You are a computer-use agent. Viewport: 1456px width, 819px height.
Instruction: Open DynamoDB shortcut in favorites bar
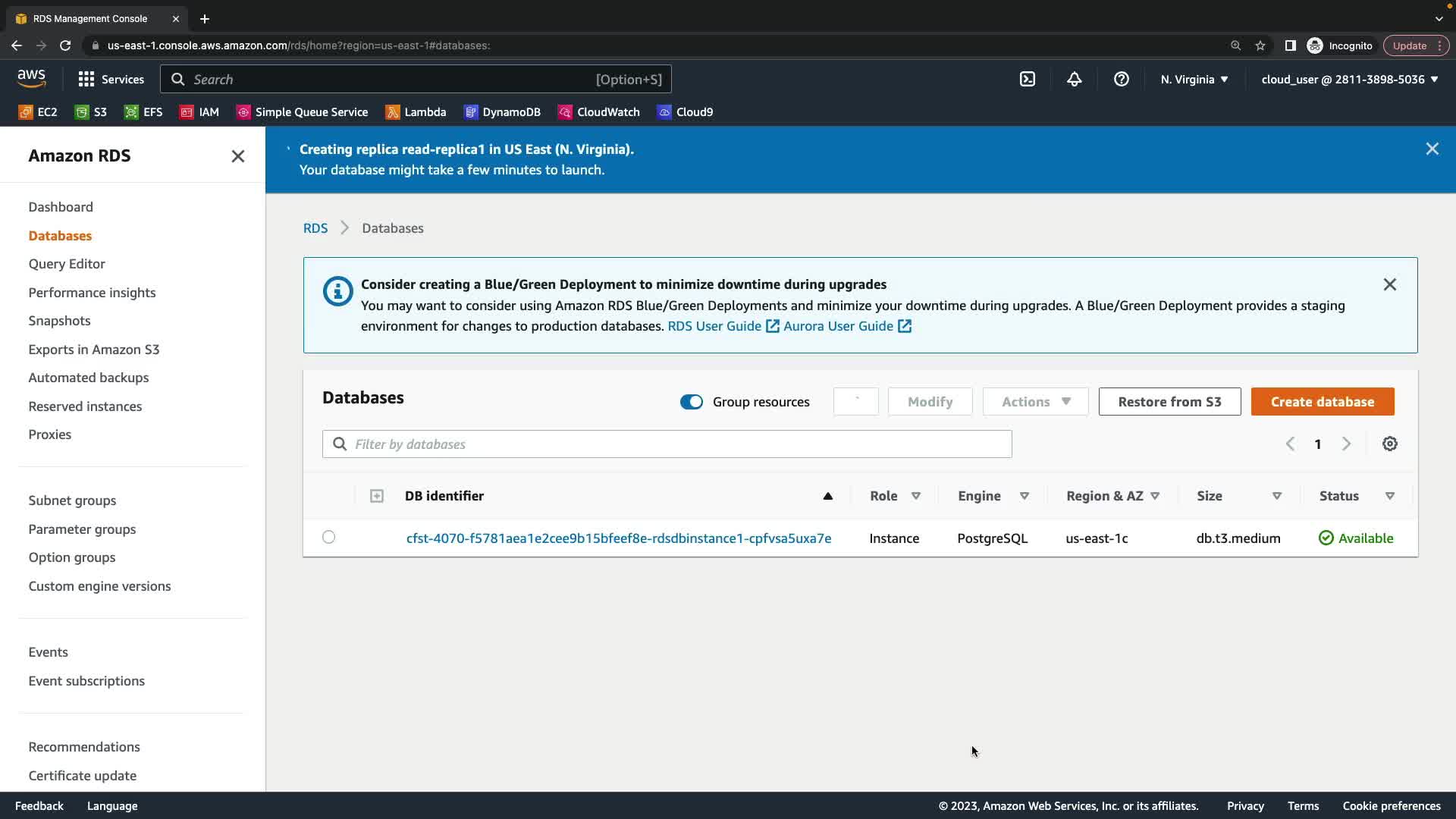tap(502, 111)
